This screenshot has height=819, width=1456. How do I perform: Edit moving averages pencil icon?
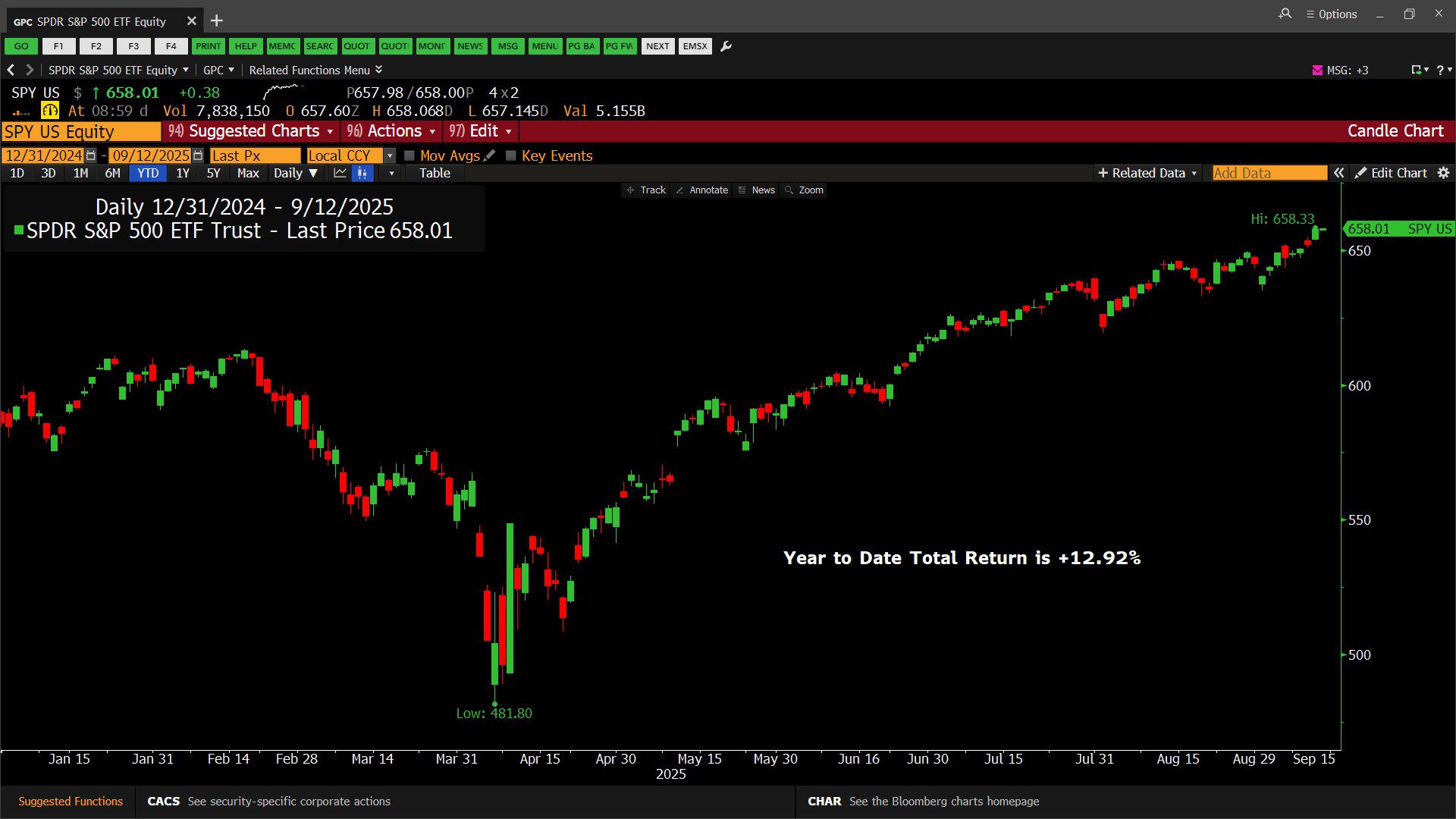tap(490, 155)
